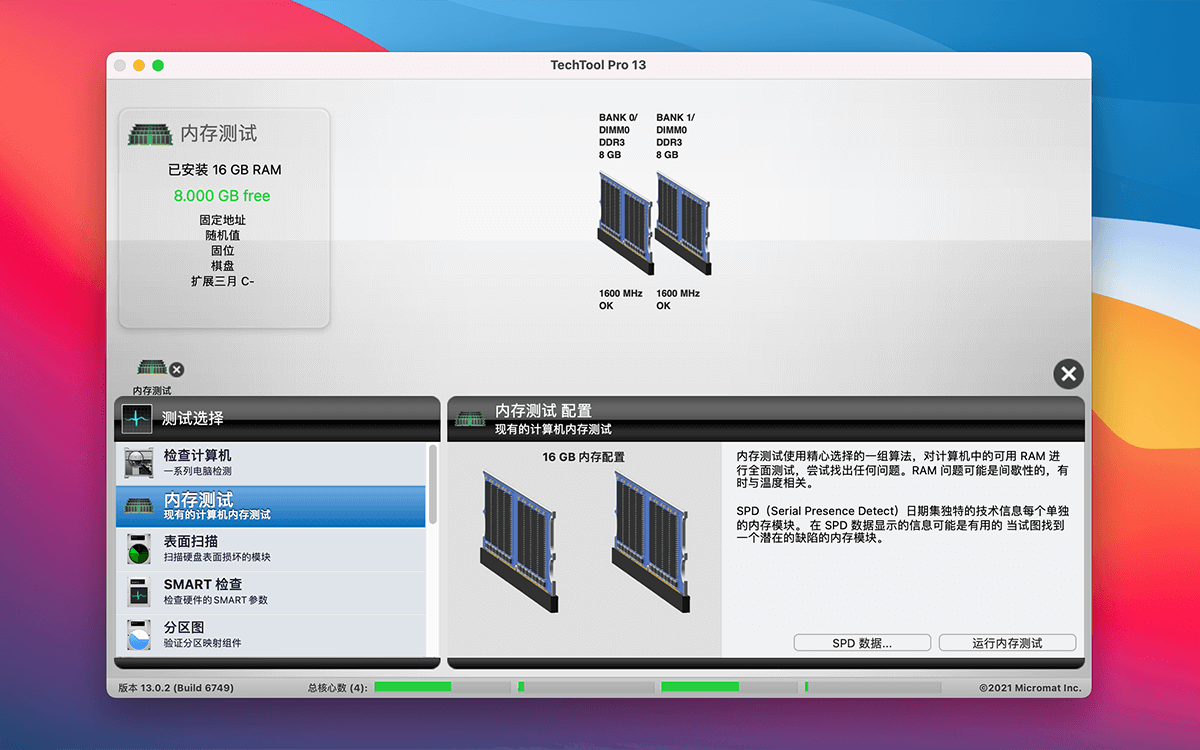The image size is (1200, 750).
Task: Select the 内存测试 row RAM icon
Action: pyautogui.click(x=139, y=506)
